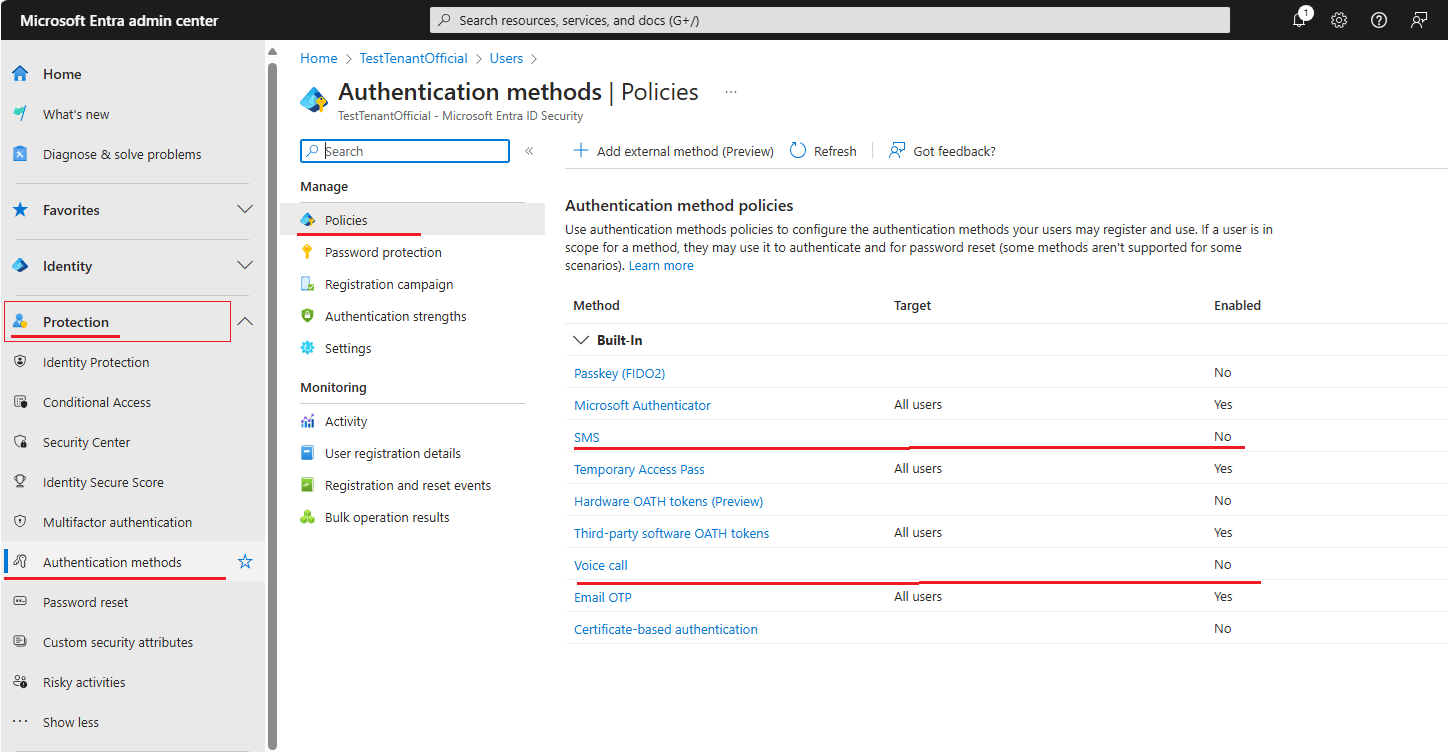
Task: Click the Password reset icon
Action: click(20, 602)
